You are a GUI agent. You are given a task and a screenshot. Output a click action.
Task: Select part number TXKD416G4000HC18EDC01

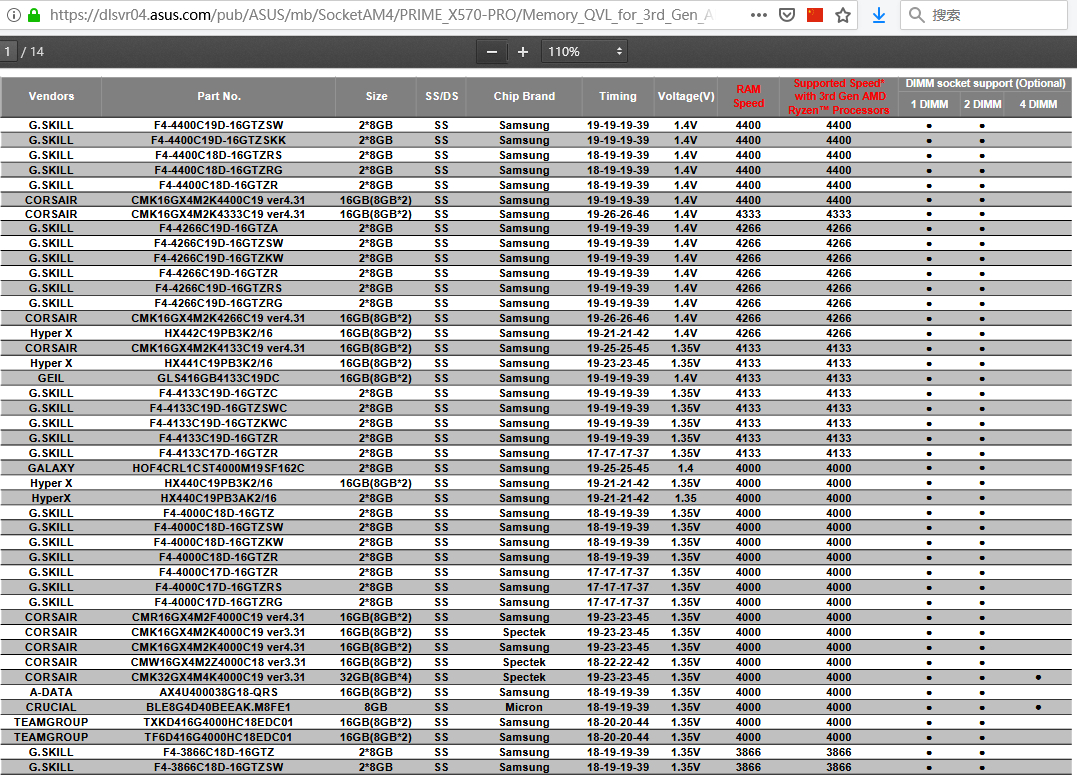[218, 722]
